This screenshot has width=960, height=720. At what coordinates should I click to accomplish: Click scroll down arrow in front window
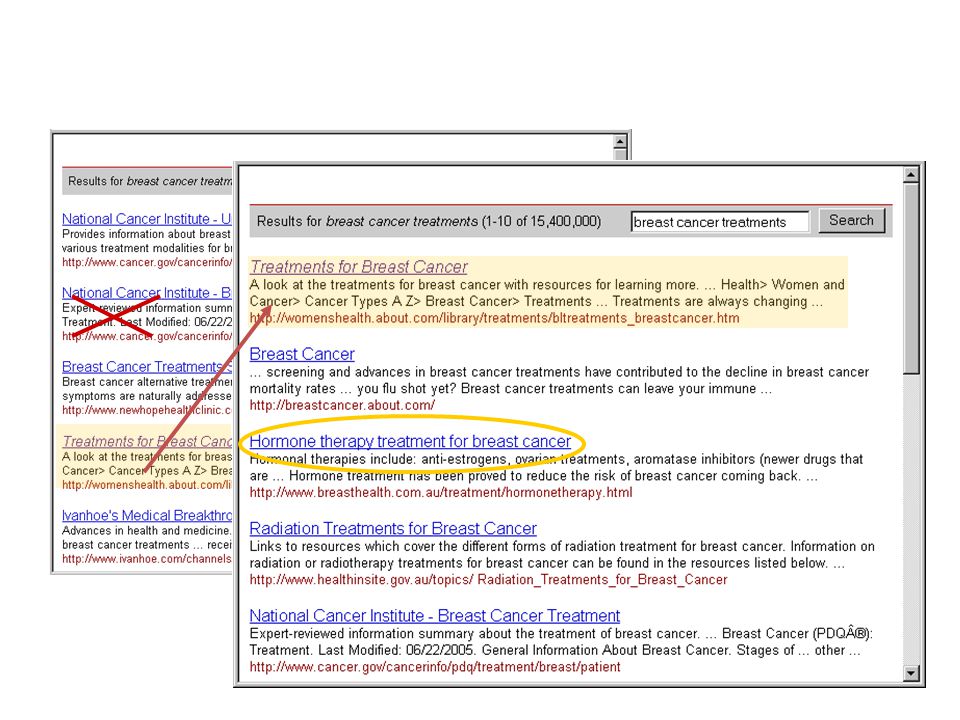[911, 673]
